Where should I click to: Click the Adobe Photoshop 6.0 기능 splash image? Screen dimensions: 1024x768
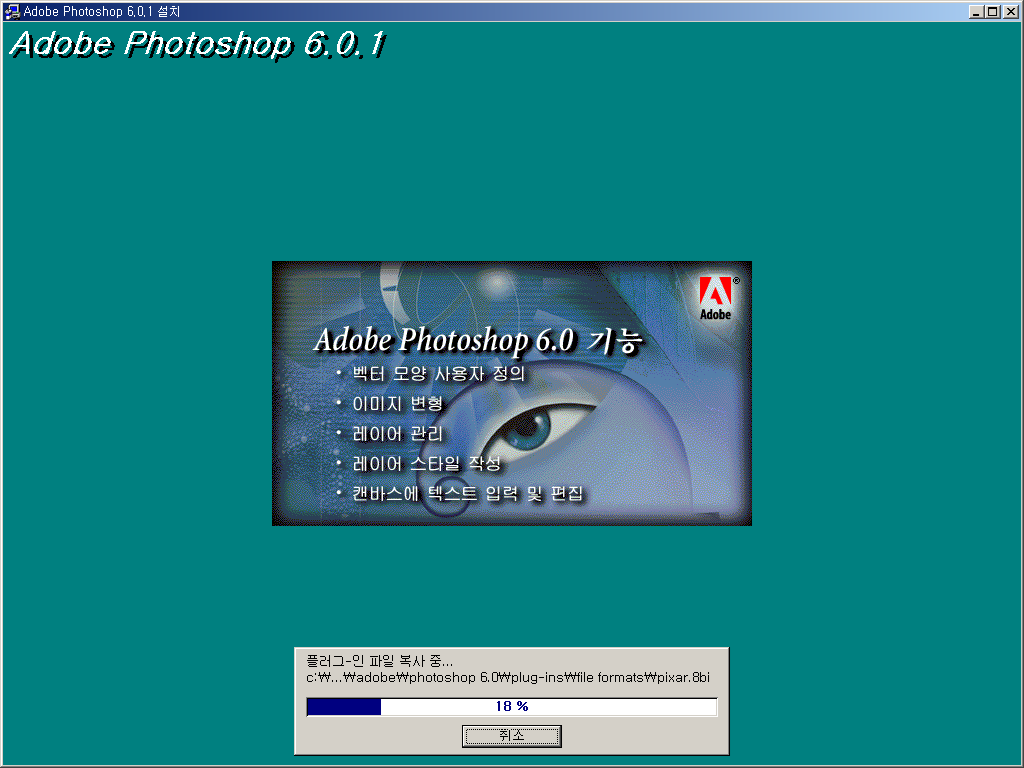tap(511, 393)
